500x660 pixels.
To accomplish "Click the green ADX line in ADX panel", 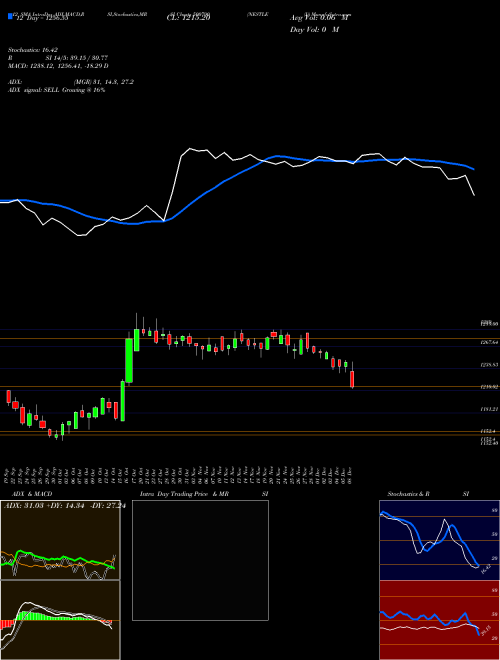I will coord(59,559).
